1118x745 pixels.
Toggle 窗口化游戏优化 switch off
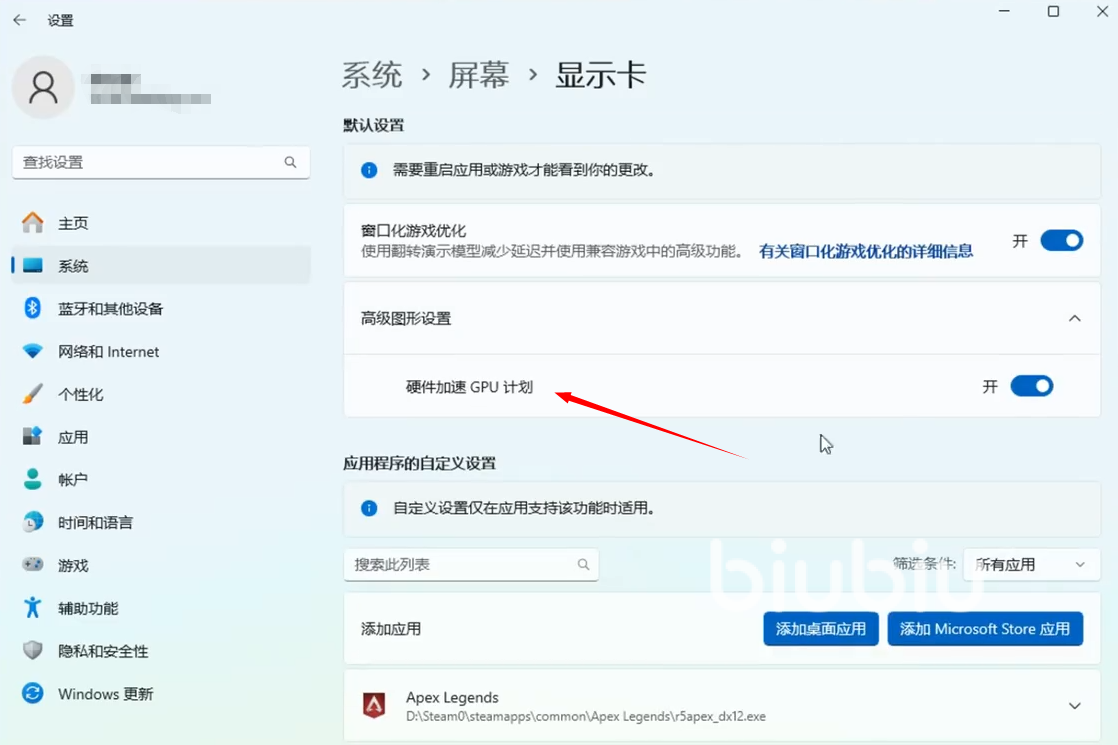point(1061,241)
